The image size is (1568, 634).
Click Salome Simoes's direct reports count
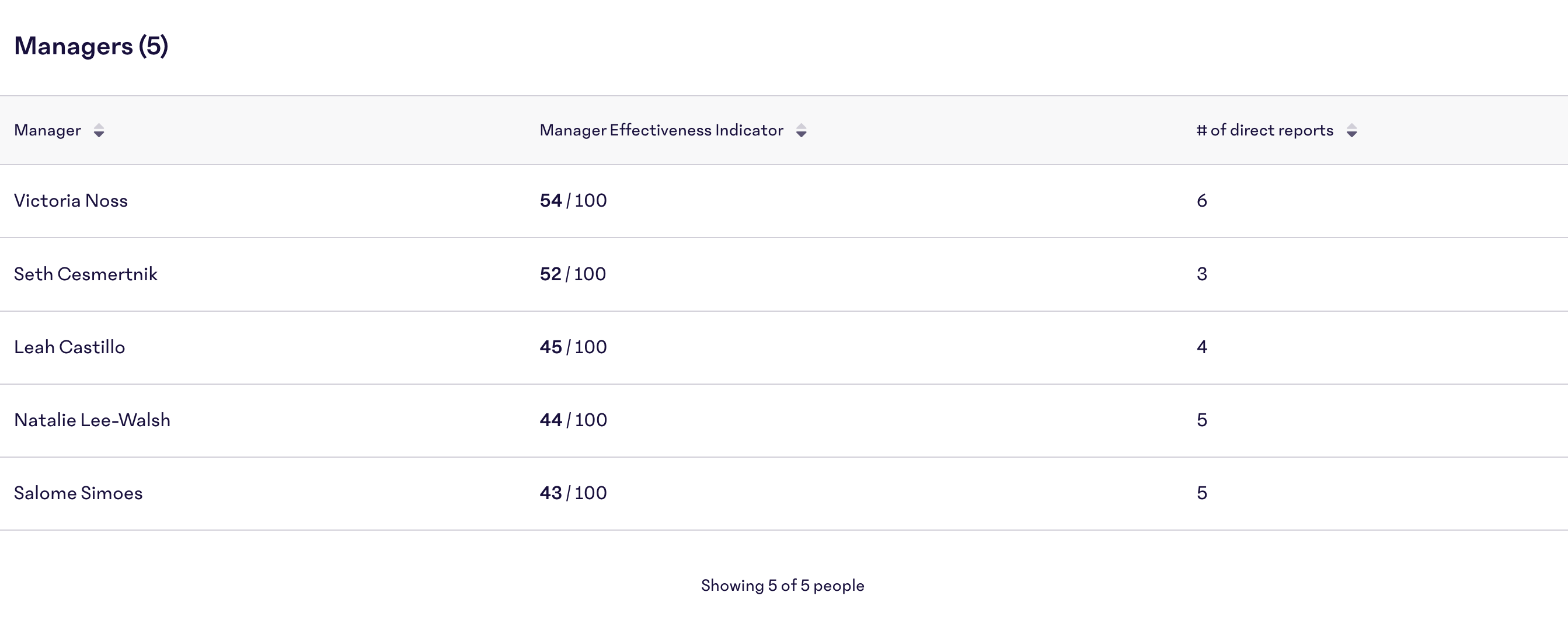click(1202, 493)
